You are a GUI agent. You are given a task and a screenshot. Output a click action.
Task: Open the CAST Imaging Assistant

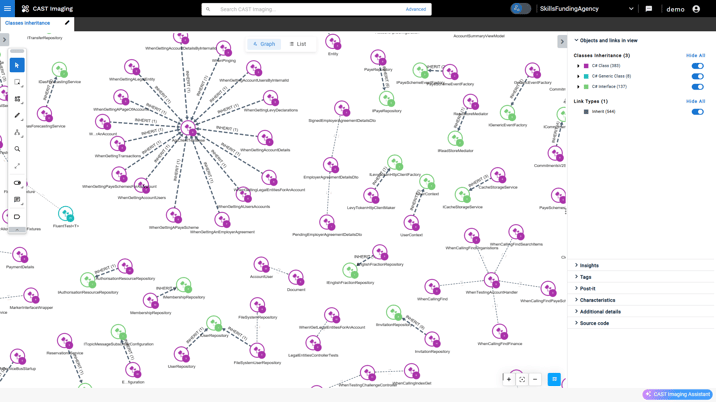(677, 394)
